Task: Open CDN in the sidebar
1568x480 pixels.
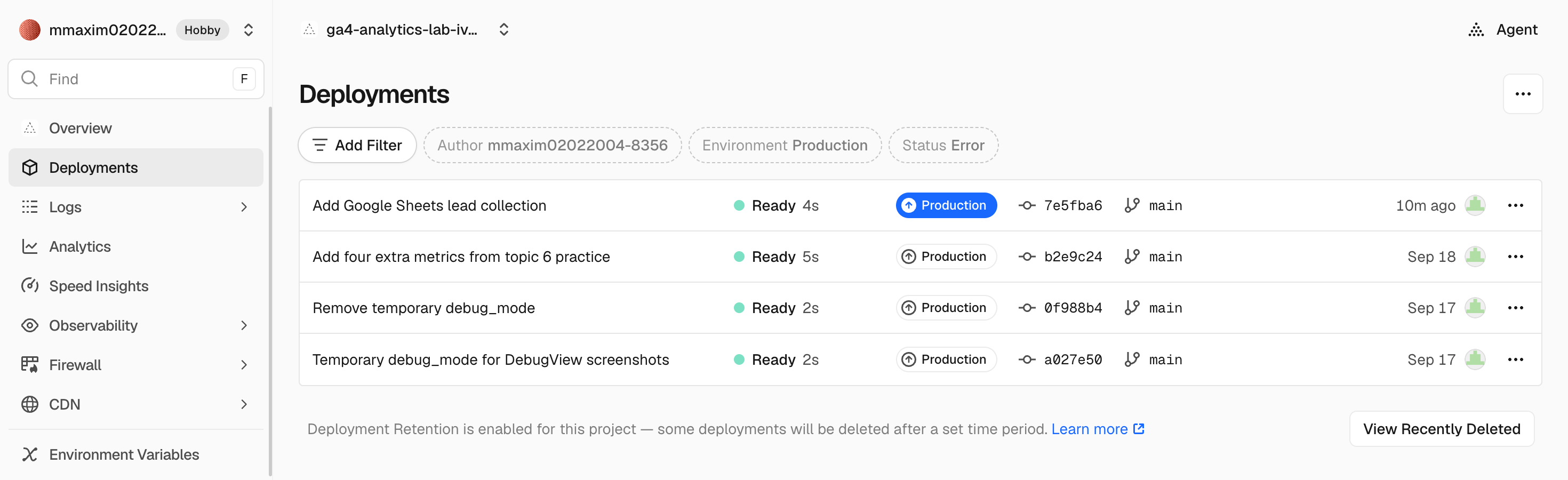Action: pyautogui.click(x=136, y=405)
